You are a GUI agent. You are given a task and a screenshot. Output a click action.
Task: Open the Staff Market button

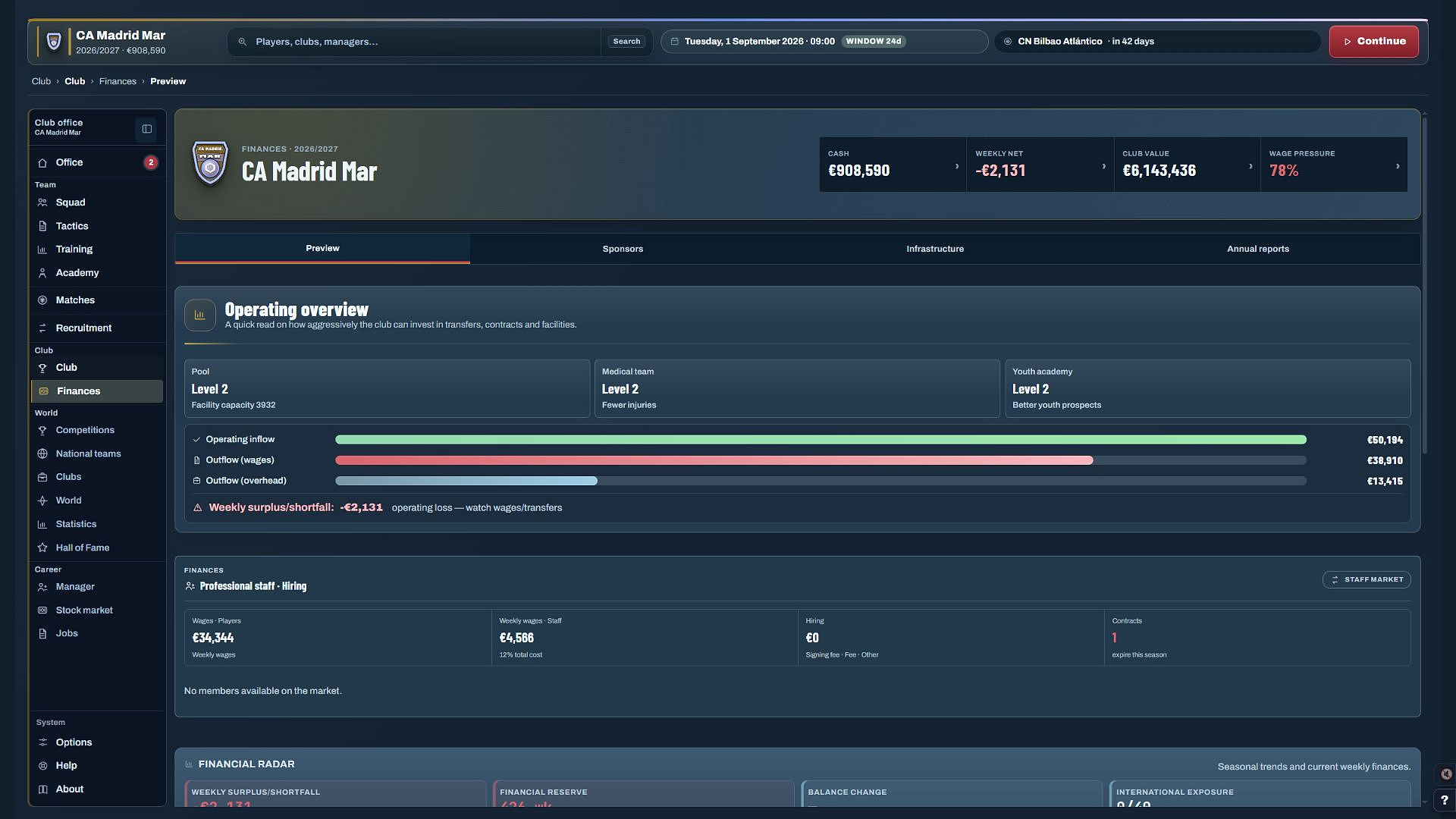1367,579
